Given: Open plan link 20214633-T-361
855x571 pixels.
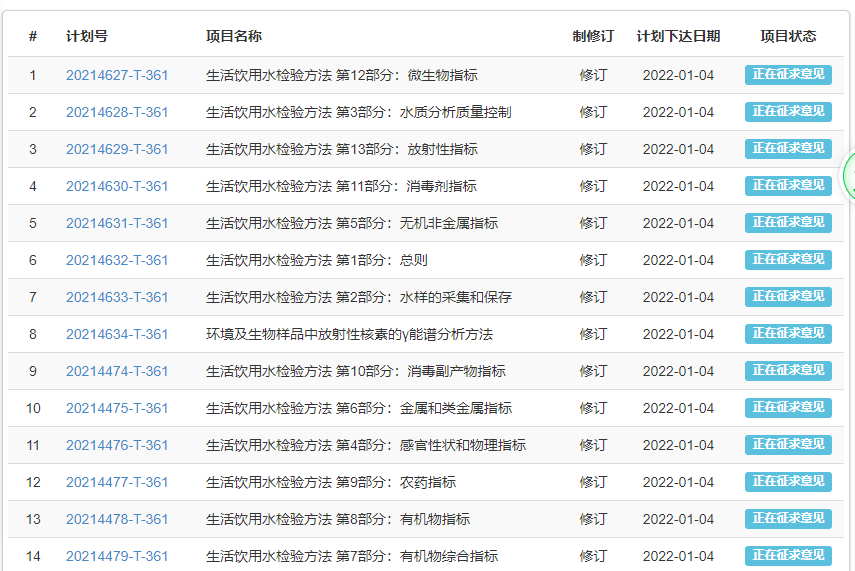Looking at the screenshot, I should click(117, 298).
